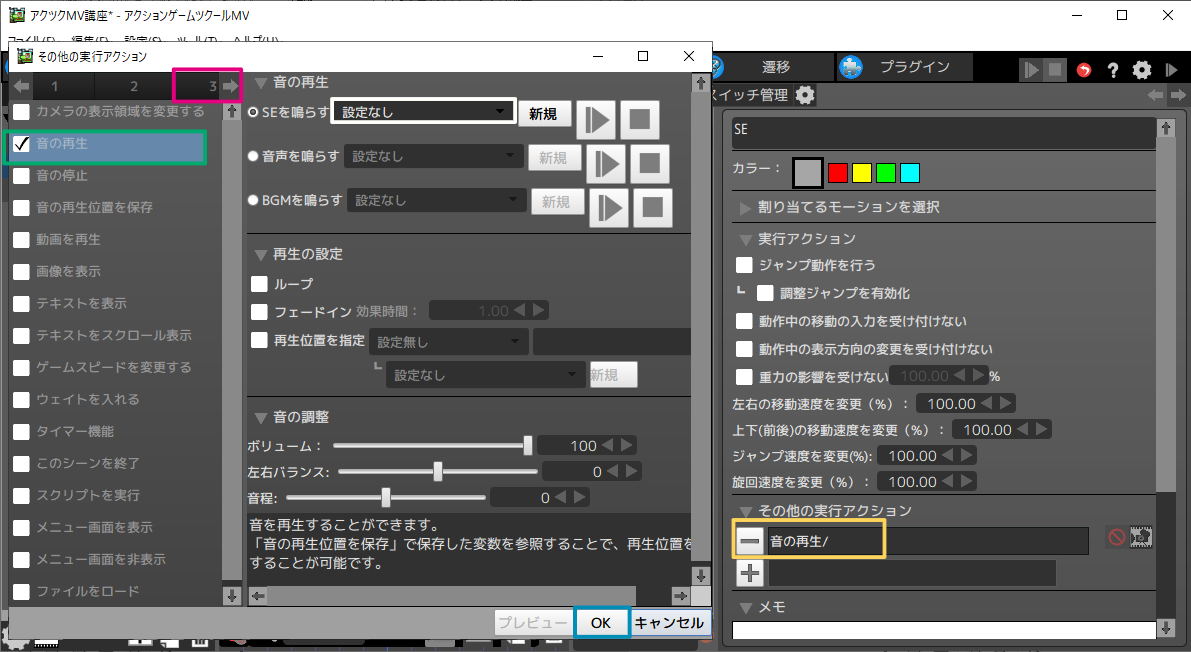Image resolution: width=1191 pixels, height=652 pixels.
Task: Toggle ジャンプ動作を行う checkbox
Action: [744, 265]
